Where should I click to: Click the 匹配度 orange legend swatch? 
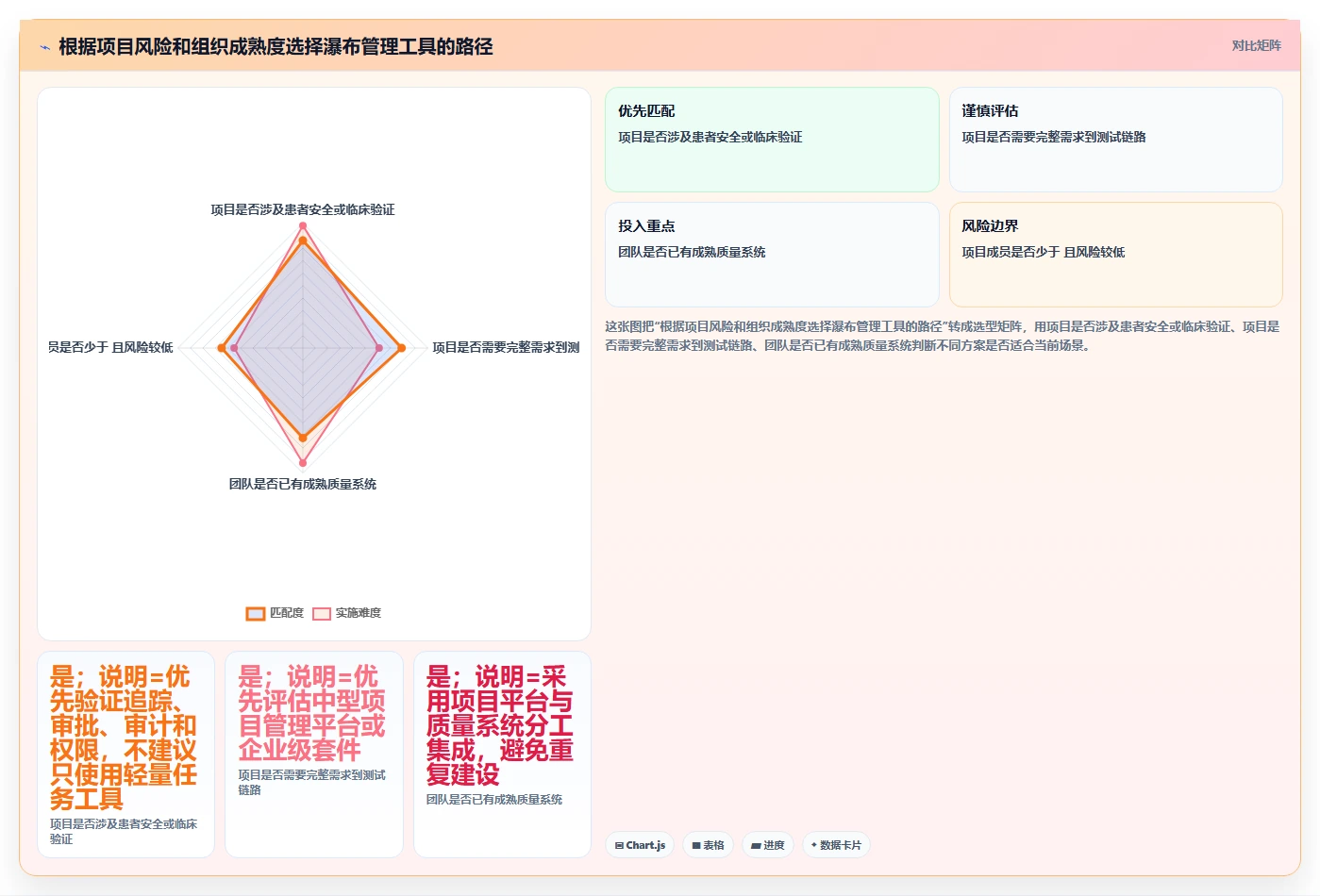coord(256,614)
